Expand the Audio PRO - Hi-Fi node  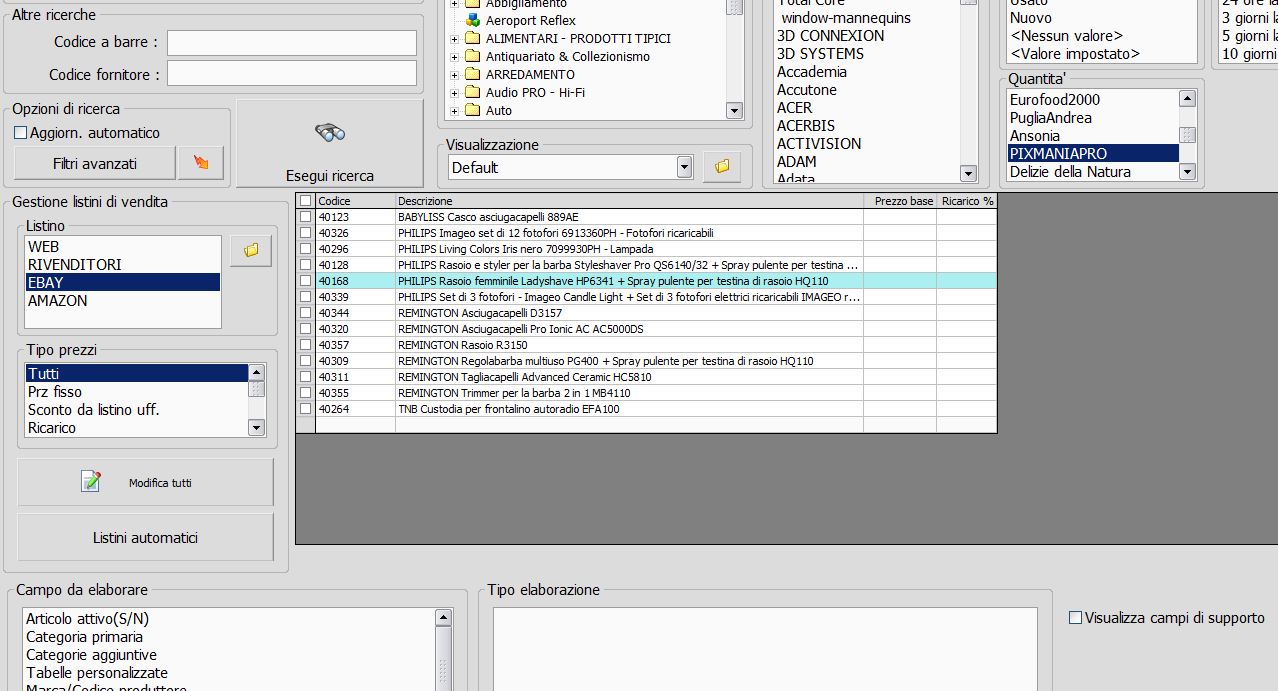click(455, 93)
